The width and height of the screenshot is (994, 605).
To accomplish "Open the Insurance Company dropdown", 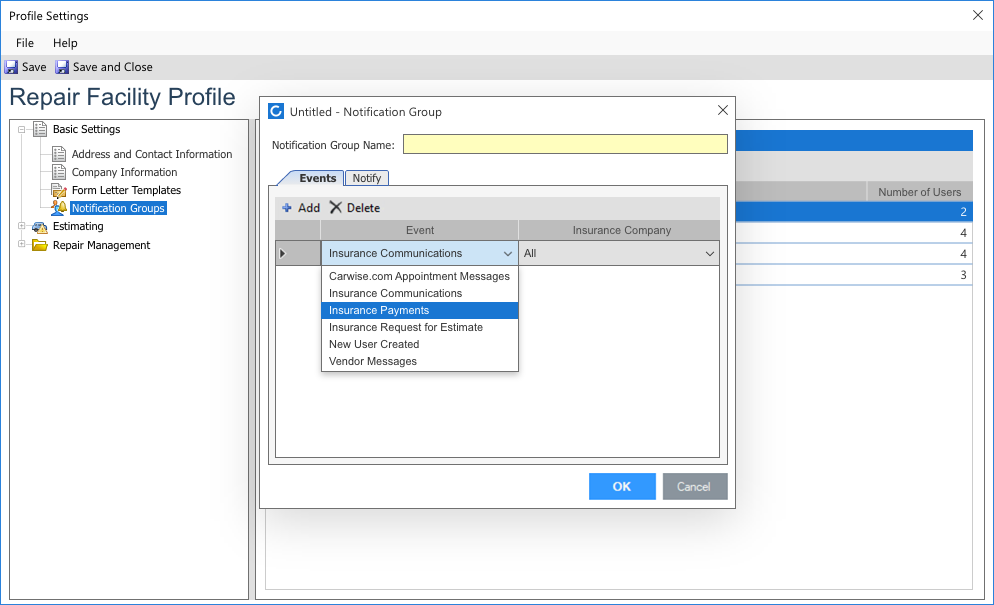I will [709, 254].
